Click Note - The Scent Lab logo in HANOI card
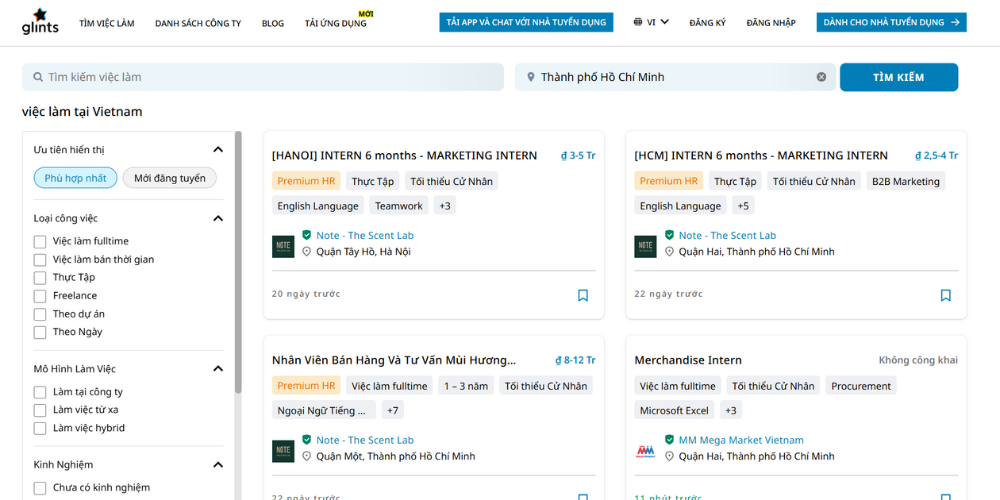The width and height of the screenshot is (1000, 500). pos(283,247)
